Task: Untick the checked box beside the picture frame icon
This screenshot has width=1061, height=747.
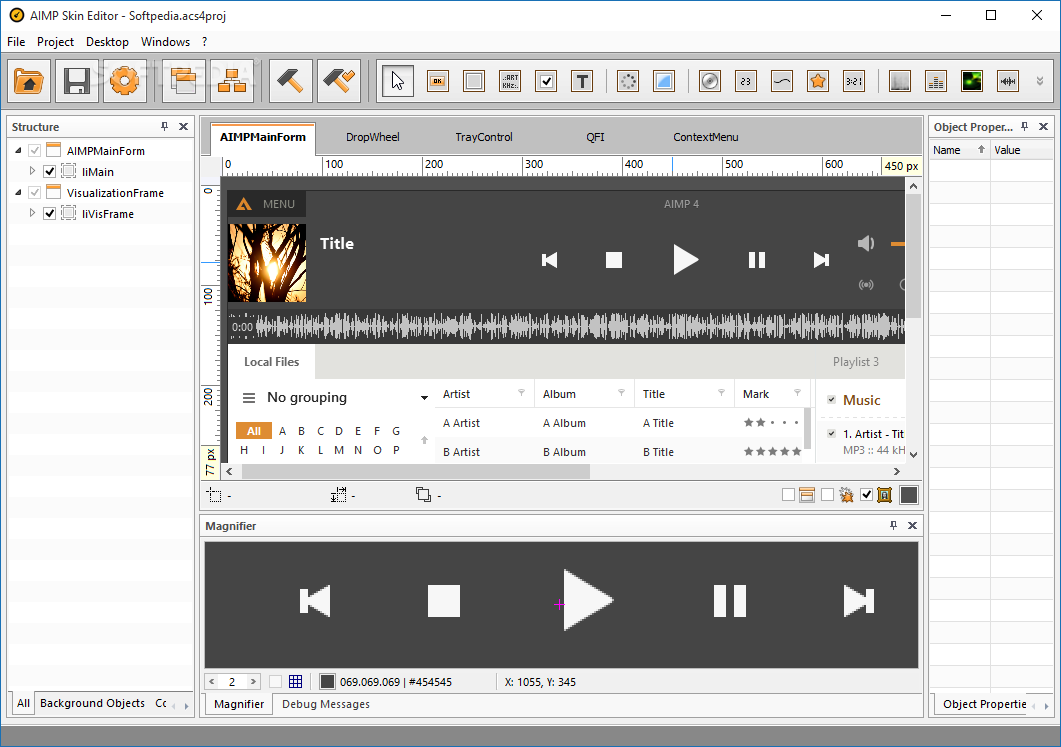Action: (866, 495)
